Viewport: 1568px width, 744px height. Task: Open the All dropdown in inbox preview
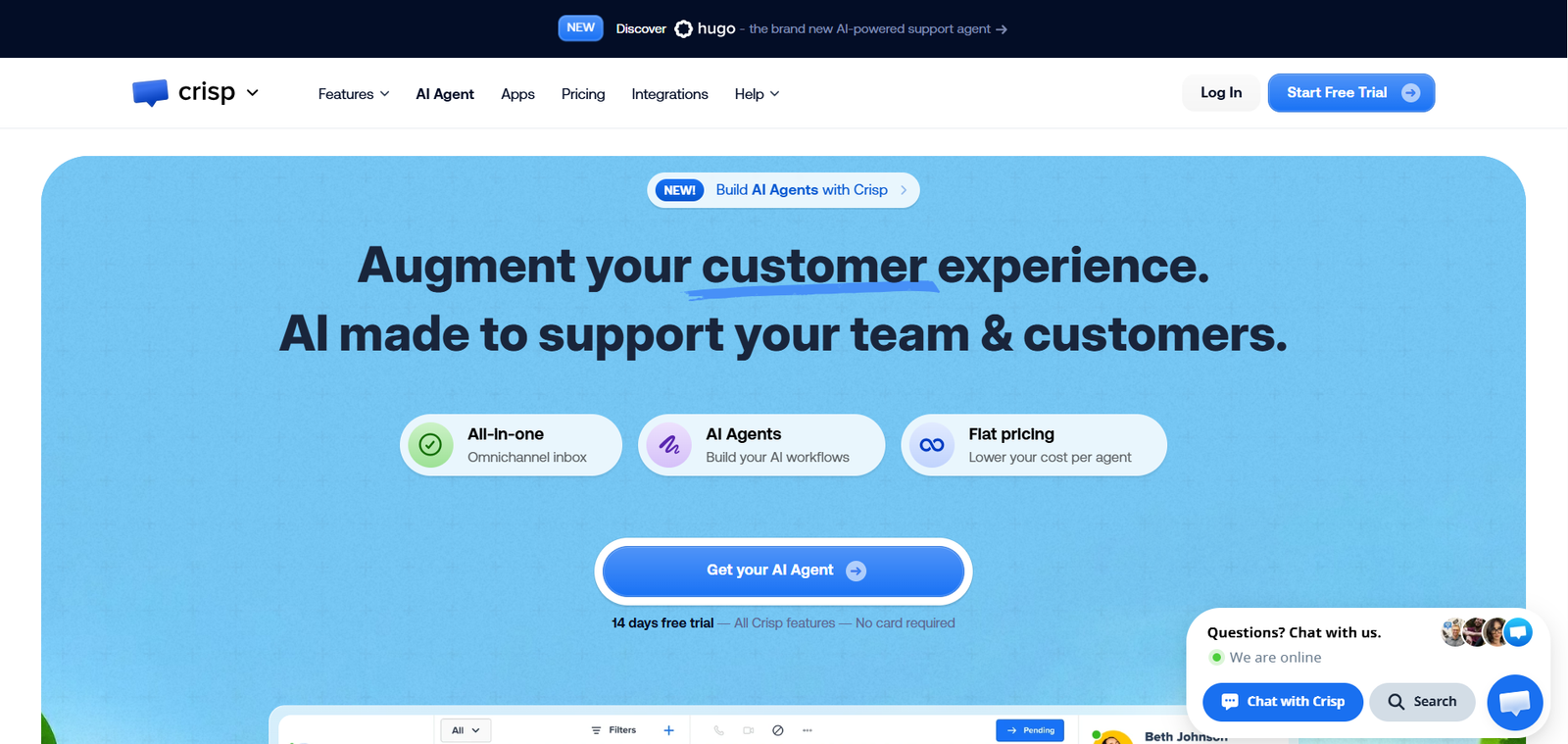point(465,730)
